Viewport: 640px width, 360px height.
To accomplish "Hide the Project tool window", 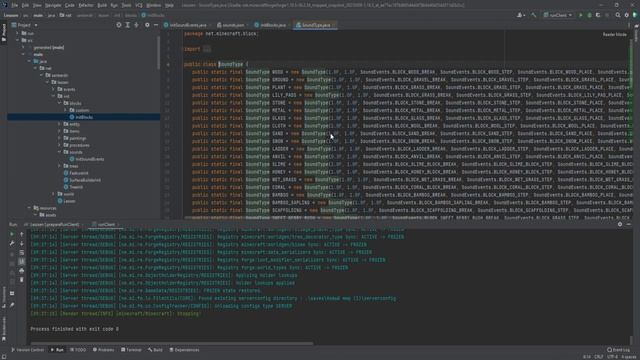I will pos(156,25).
